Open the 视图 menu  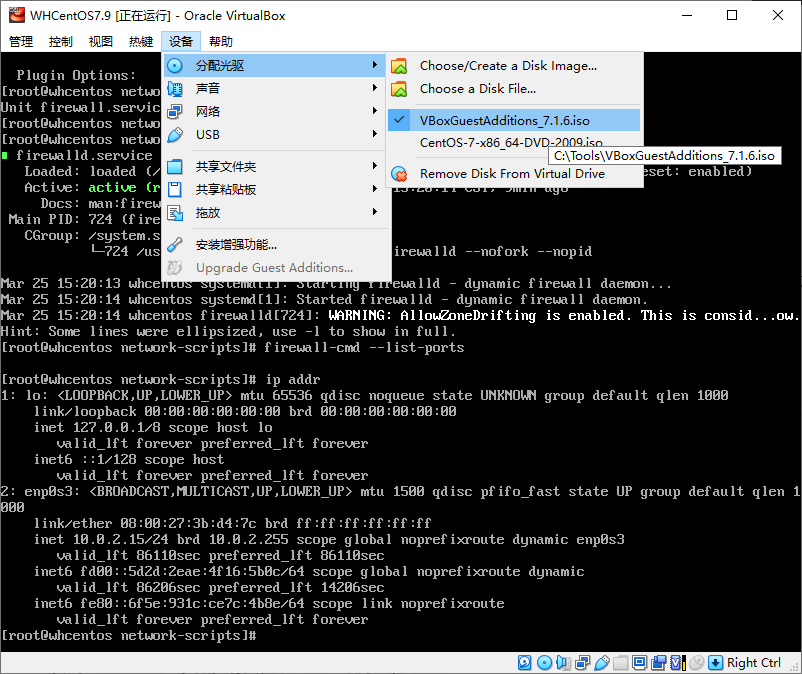[100, 41]
